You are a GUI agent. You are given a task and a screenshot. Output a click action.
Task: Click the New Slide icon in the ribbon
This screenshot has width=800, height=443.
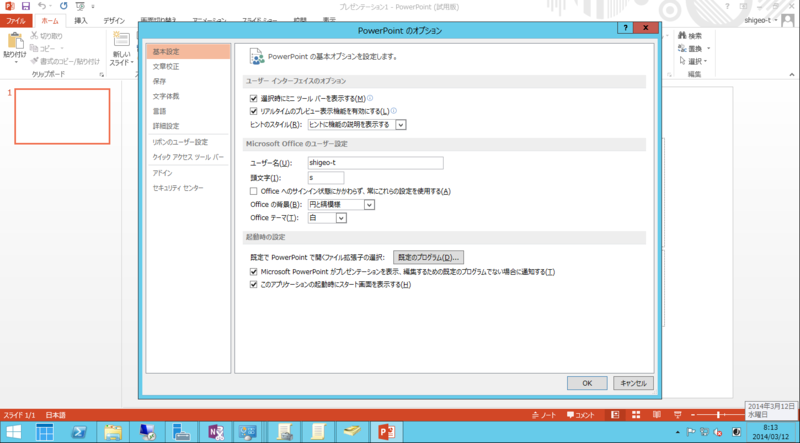[121, 40]
